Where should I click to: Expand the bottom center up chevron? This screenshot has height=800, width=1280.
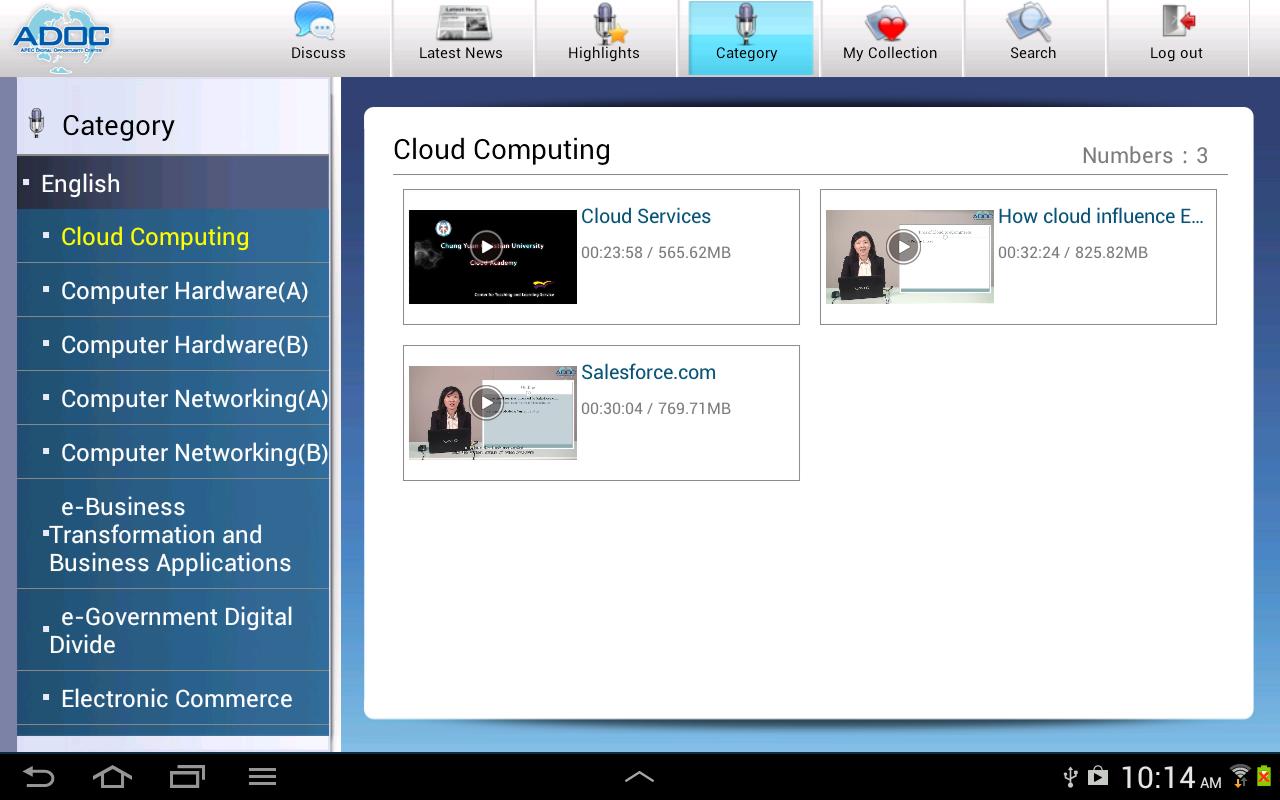(x=639, y=777)
